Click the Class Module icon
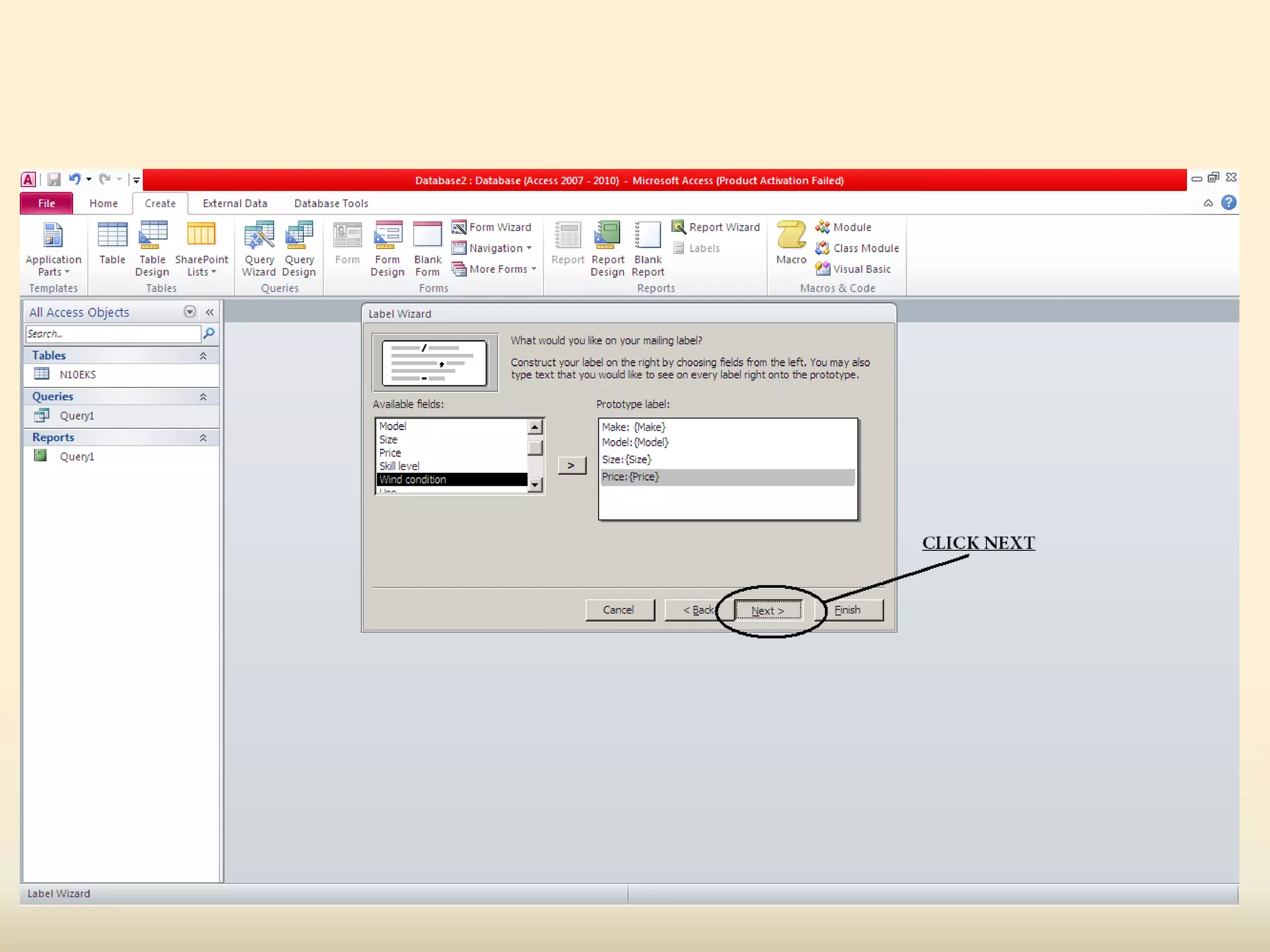This screenshot has height=952, width=1270. point(822,248)
